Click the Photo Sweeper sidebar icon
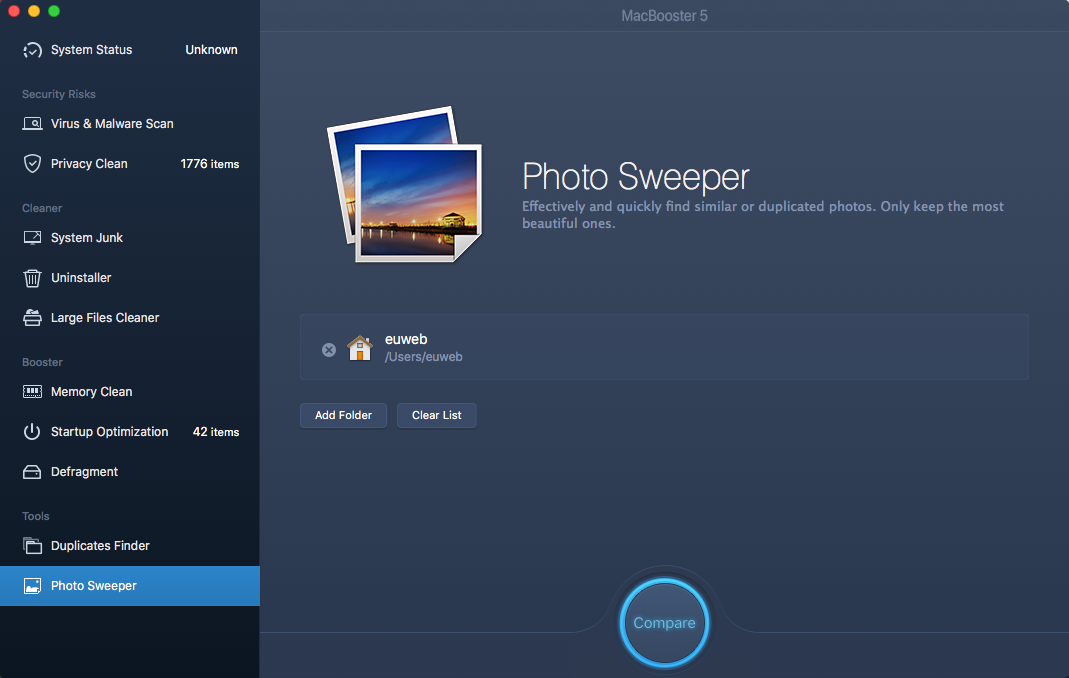 pyautogui.click(x=32, y=586)
